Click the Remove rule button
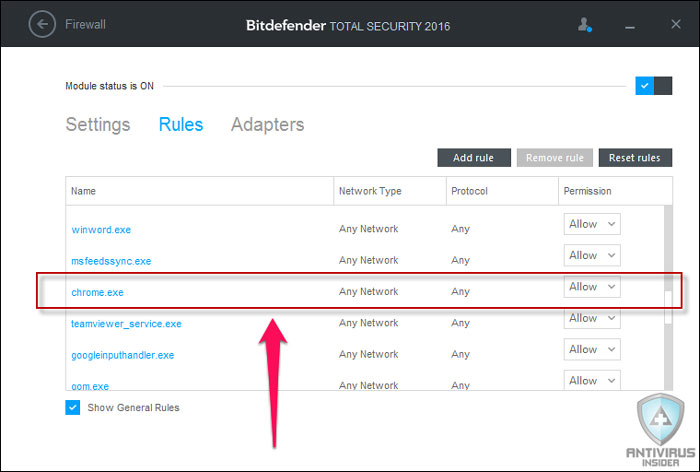The width and height of the screenshot is (700, 472). 554,158
